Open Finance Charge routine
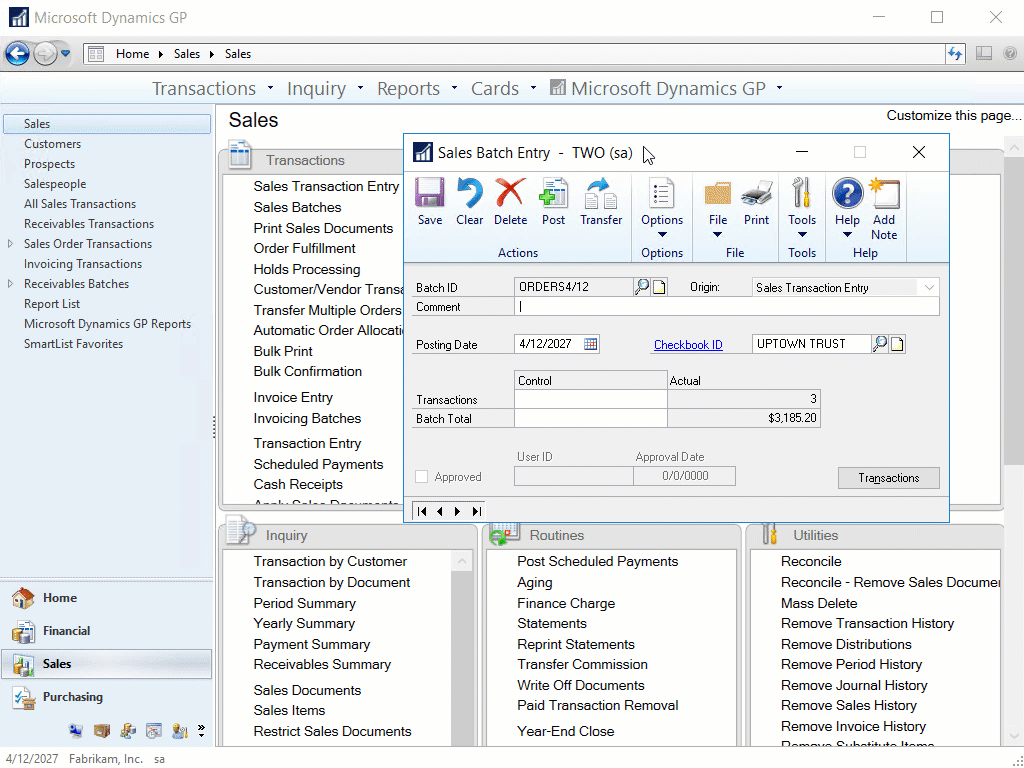The image size is (1024, 768). tap(566, 603)
